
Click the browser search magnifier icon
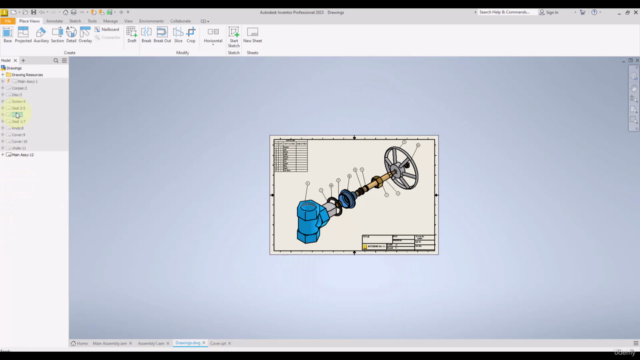56,60
